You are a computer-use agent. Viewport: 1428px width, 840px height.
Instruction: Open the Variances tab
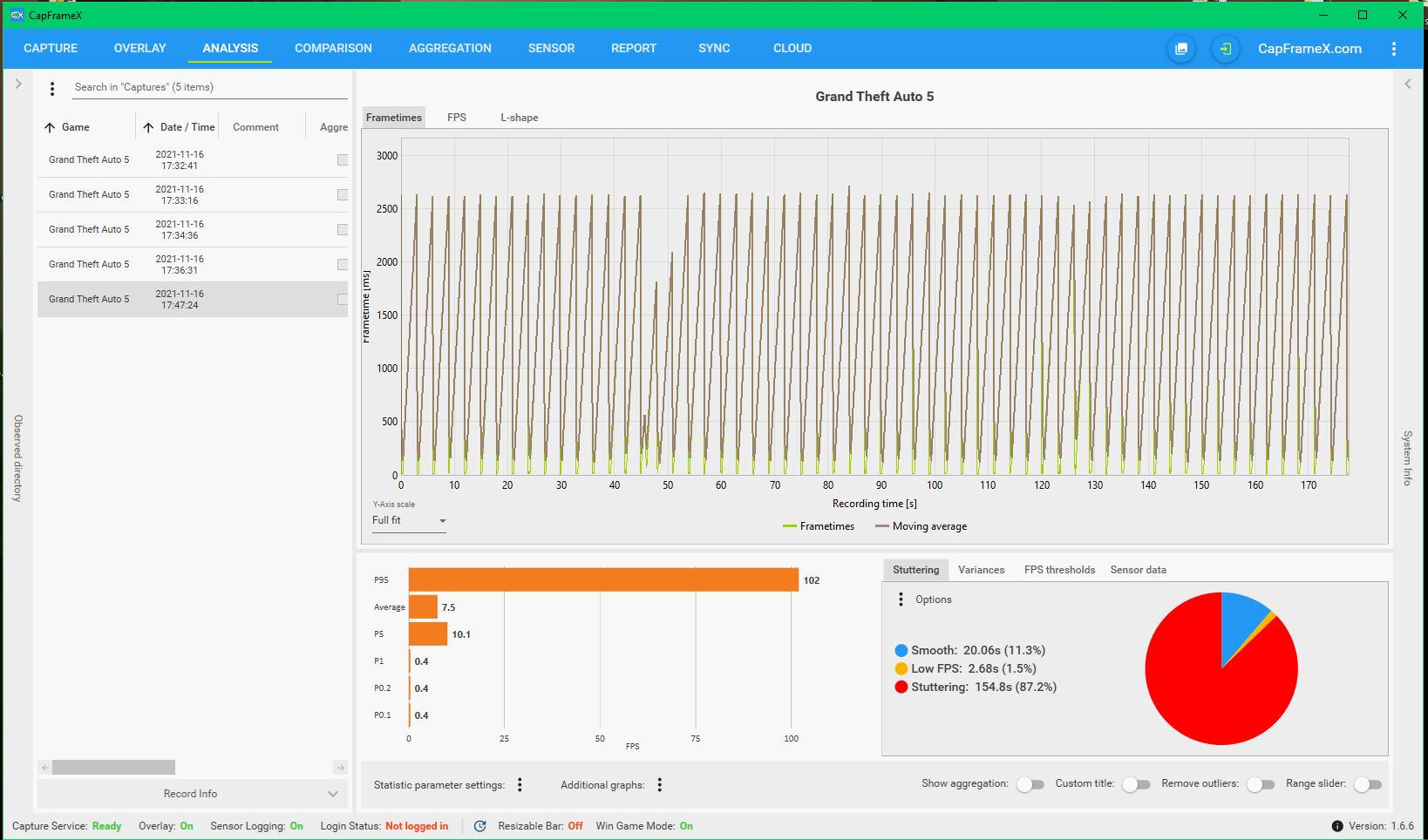pyautogui.click(x=982, y=570)
